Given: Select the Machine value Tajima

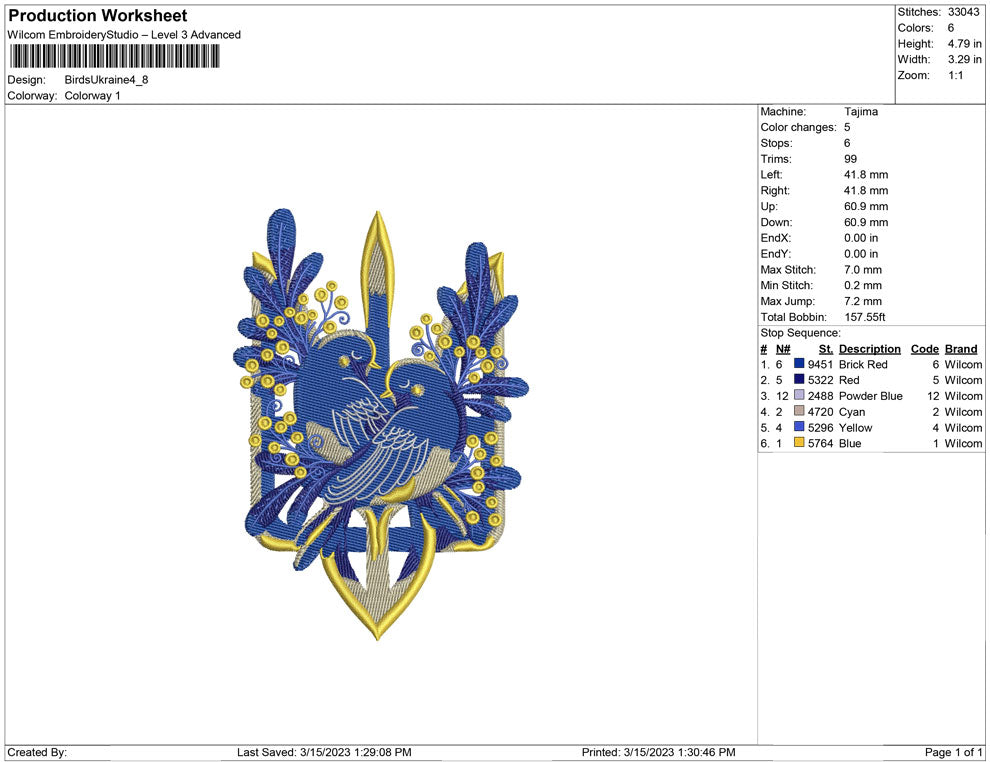Looking at the screenshot, I should pos(860,112).
